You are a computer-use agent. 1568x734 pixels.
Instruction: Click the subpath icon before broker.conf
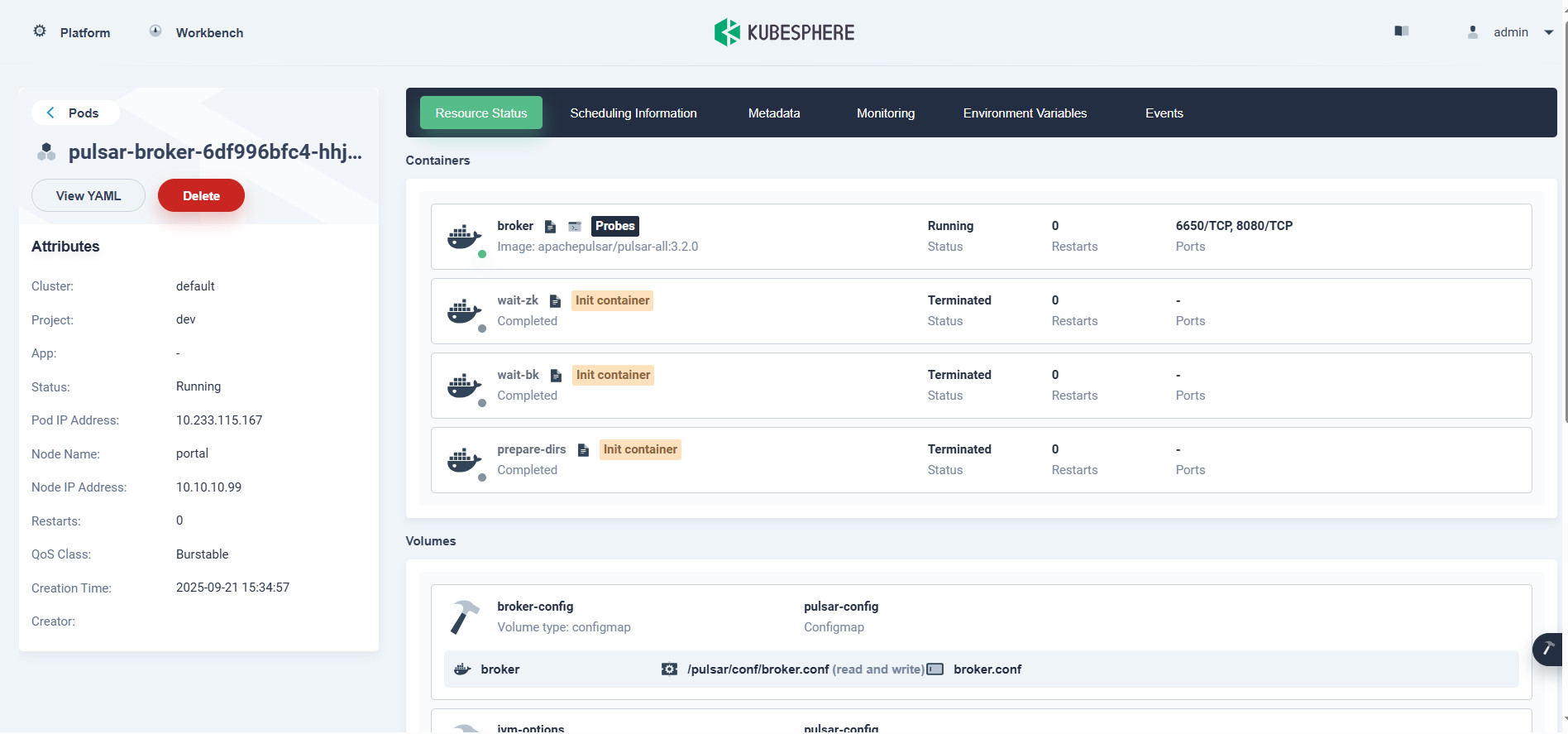pyautogui.click(x=935, y=669)
